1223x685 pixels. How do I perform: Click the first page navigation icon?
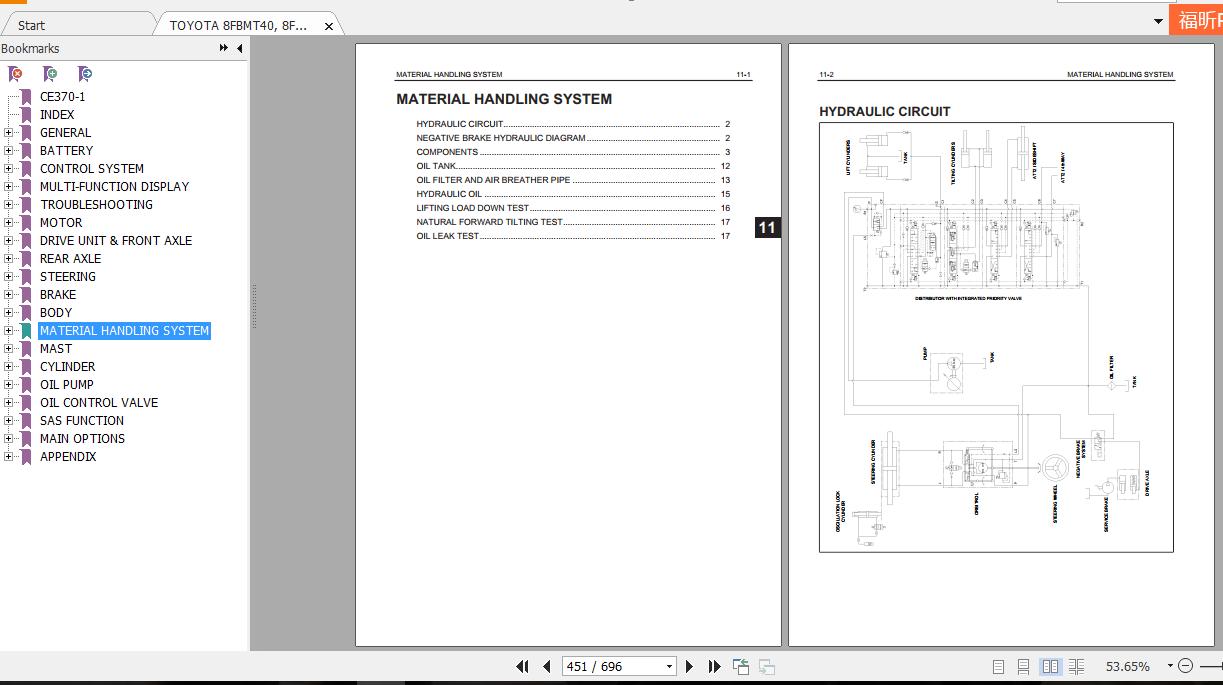[522, 665]
